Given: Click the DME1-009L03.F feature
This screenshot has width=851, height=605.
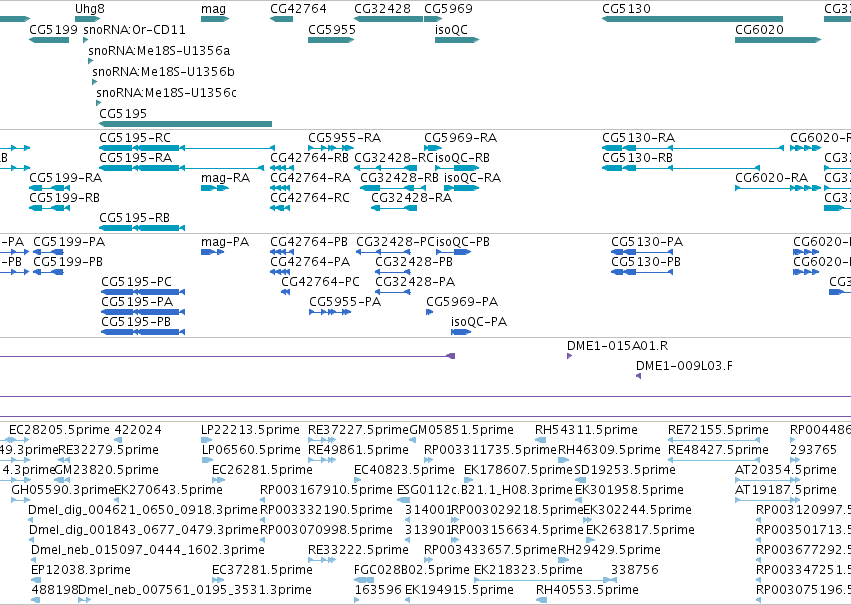Looking at the screenshot, I should [638, 376].
